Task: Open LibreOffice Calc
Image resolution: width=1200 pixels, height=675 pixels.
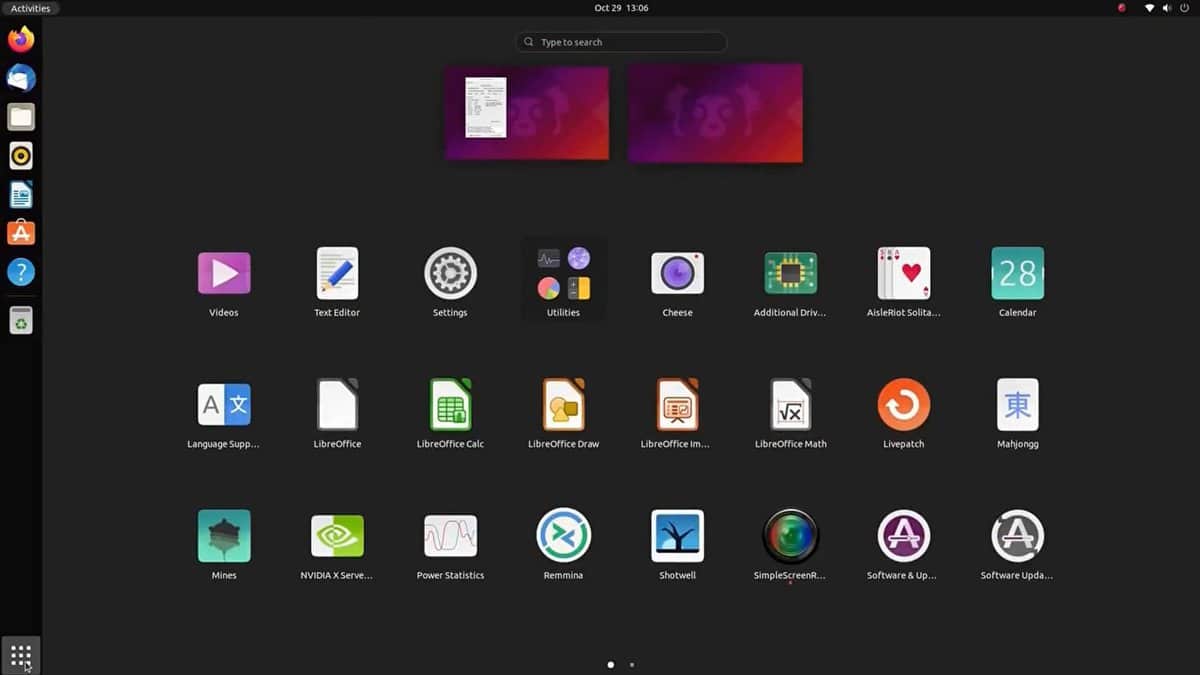Action: [x=450, y=404]
